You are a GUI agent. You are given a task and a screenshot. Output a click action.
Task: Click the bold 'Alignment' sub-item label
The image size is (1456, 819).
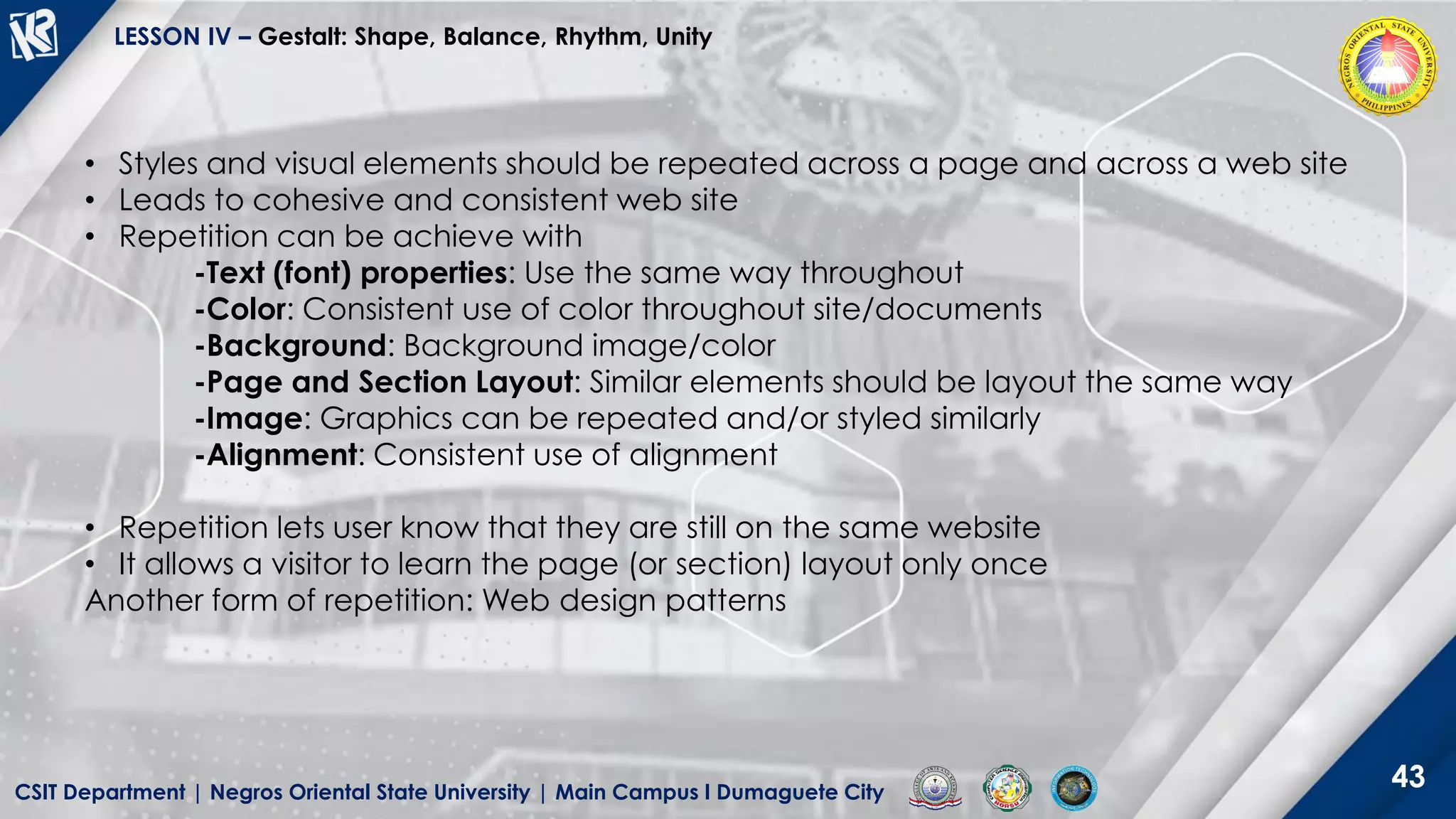(282, 455)
